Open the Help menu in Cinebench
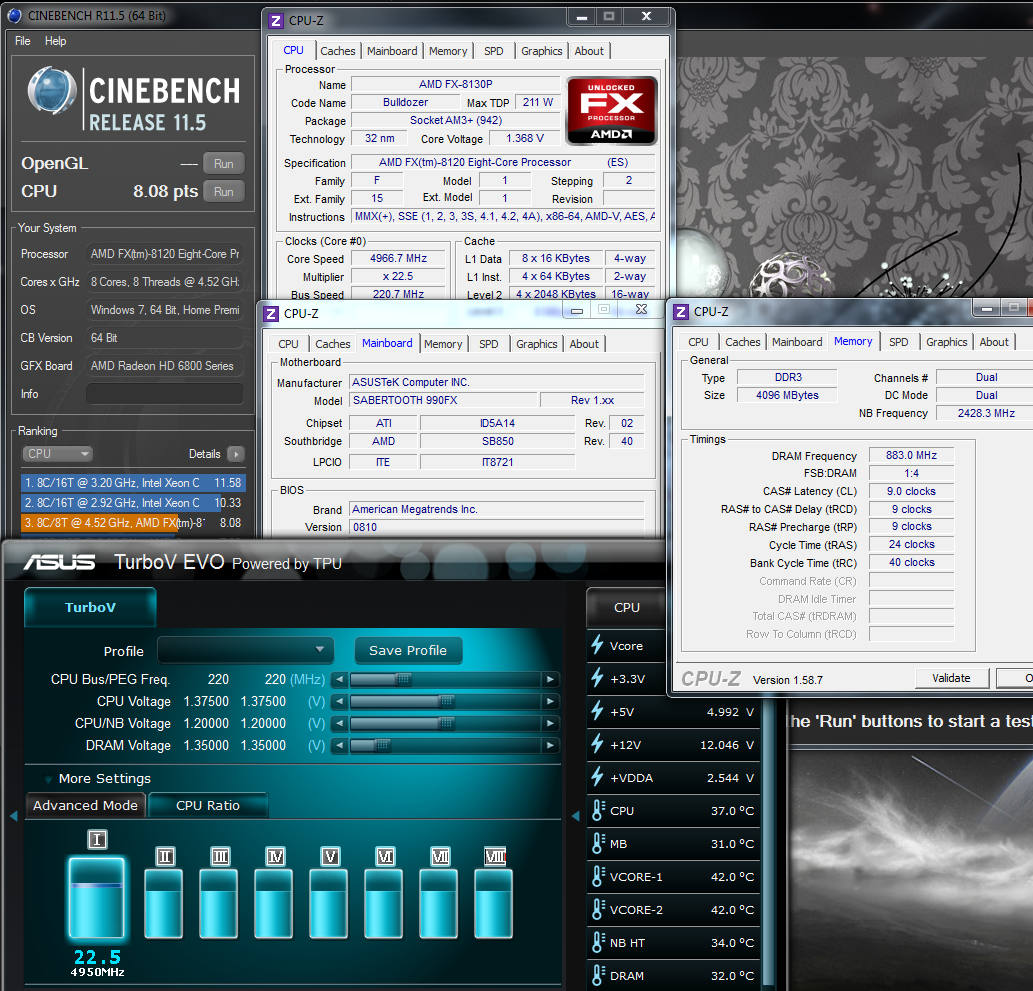The image size is (1033, 991). 55,41
